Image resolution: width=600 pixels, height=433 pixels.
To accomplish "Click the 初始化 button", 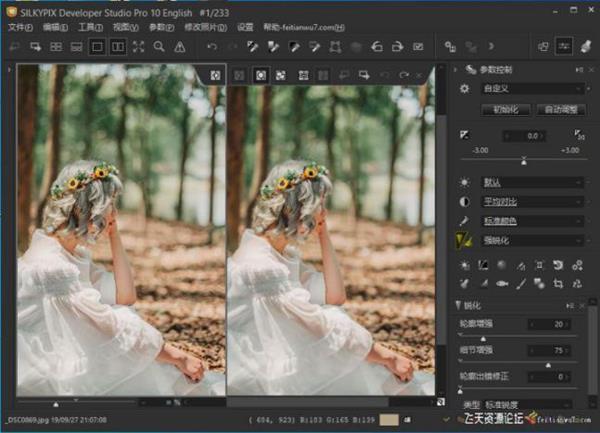I will click(504, 108).
